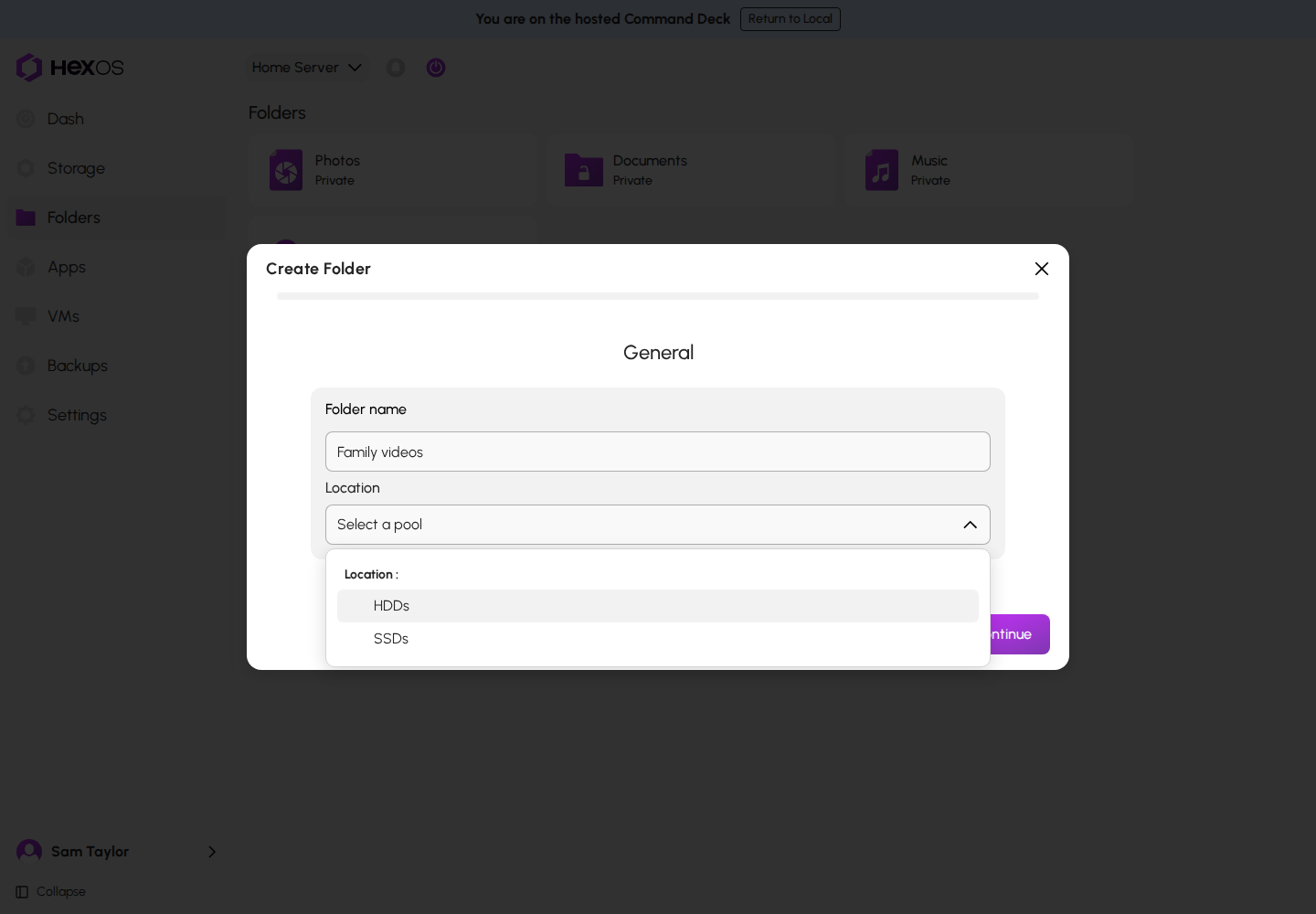Expand the Home Server dropdown
The height and width of the screenshot is (914, 1316).
[x=307, y=68]
